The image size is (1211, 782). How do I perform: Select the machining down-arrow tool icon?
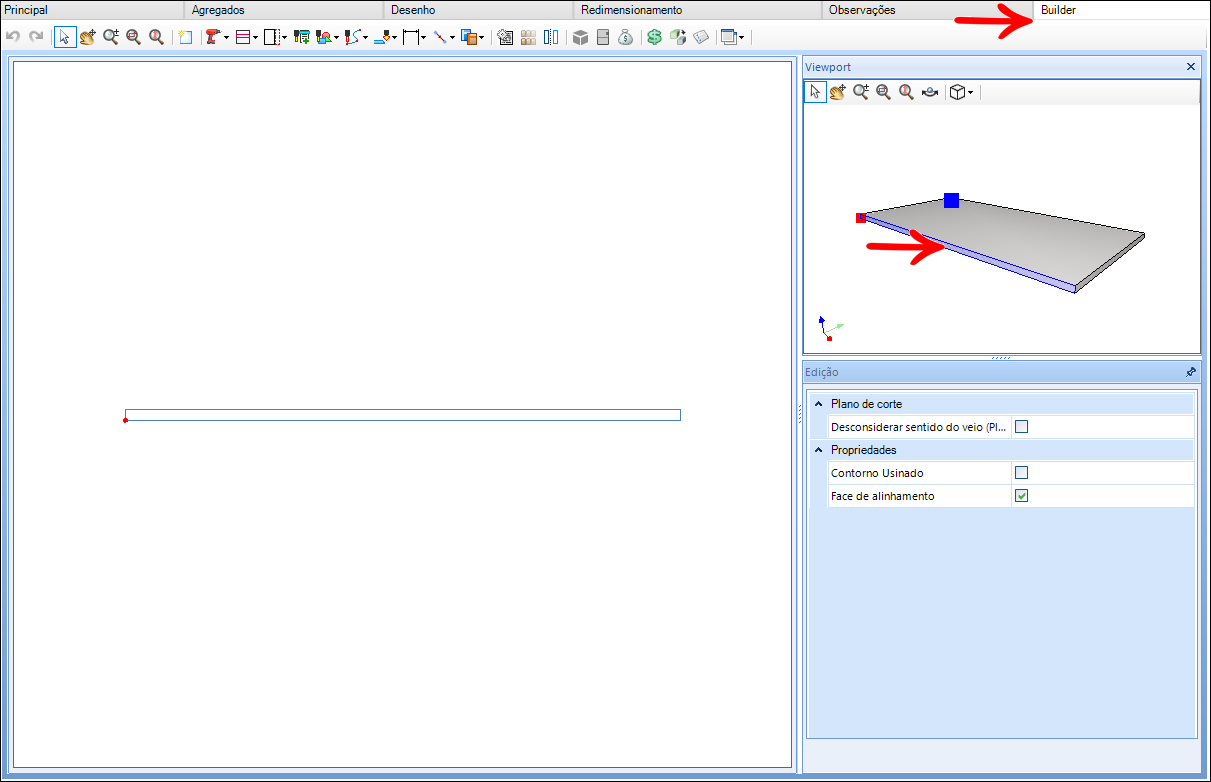382,37
